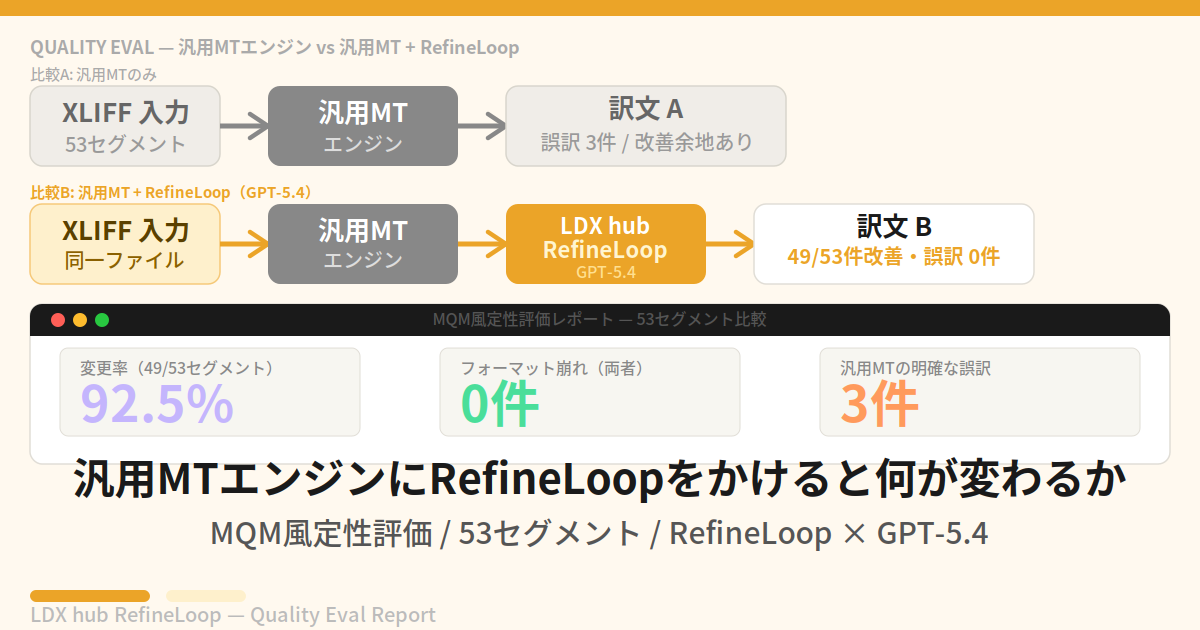
Task: Click the 比較A: 汎用MTのみ label
Action: click(x=93, y=74)
